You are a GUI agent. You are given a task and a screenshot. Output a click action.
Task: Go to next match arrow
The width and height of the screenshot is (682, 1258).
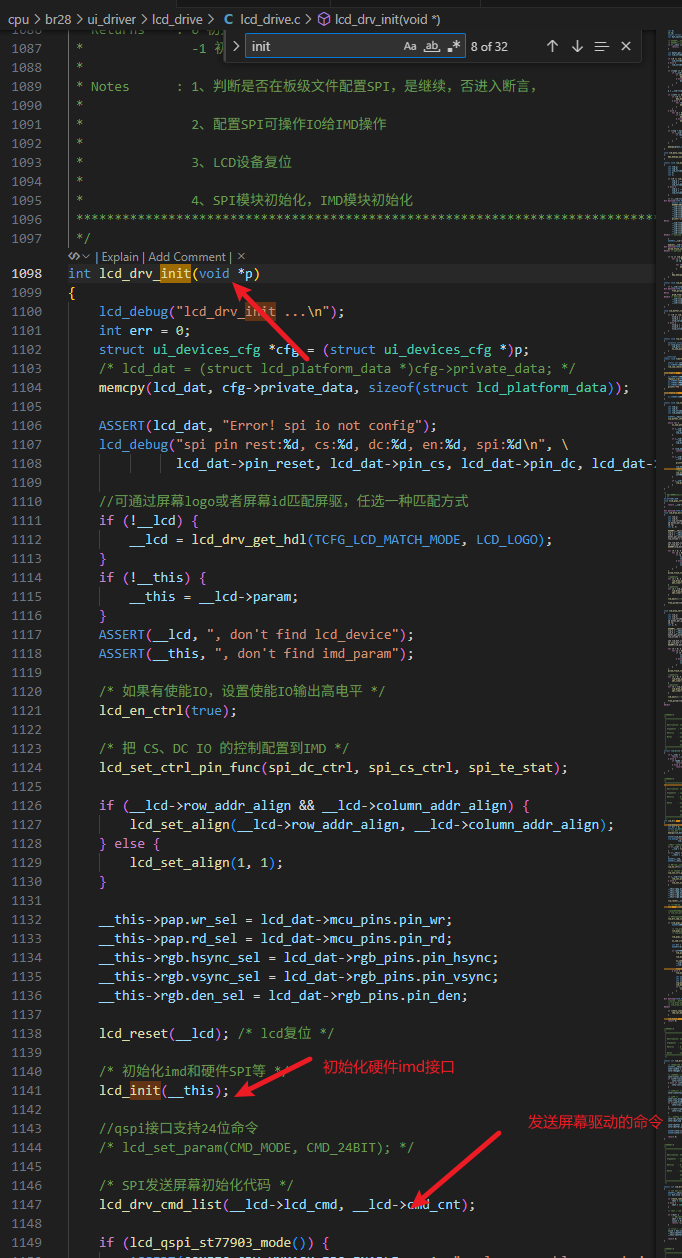pyautogui.click(x=577, y=46)
